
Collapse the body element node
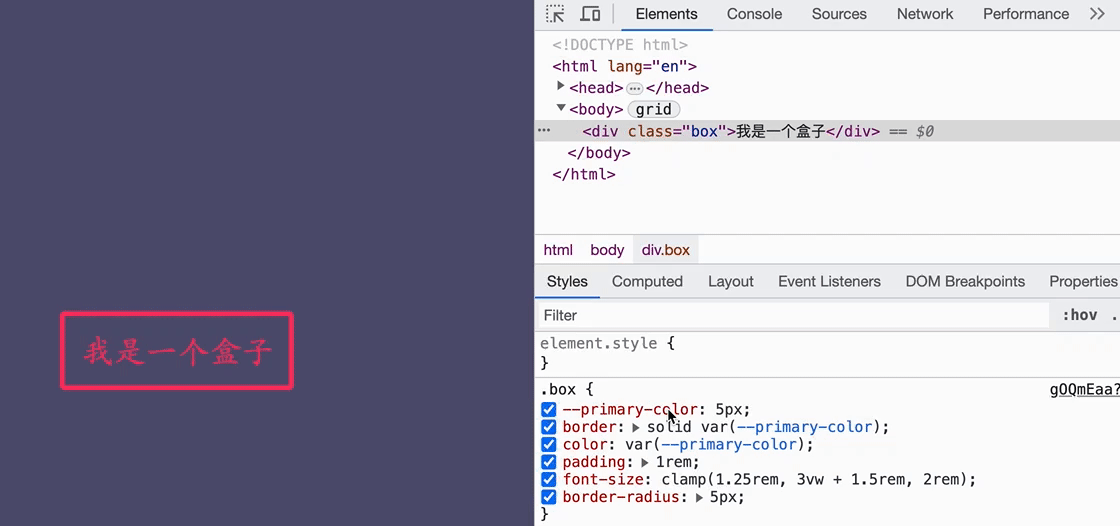561,108
